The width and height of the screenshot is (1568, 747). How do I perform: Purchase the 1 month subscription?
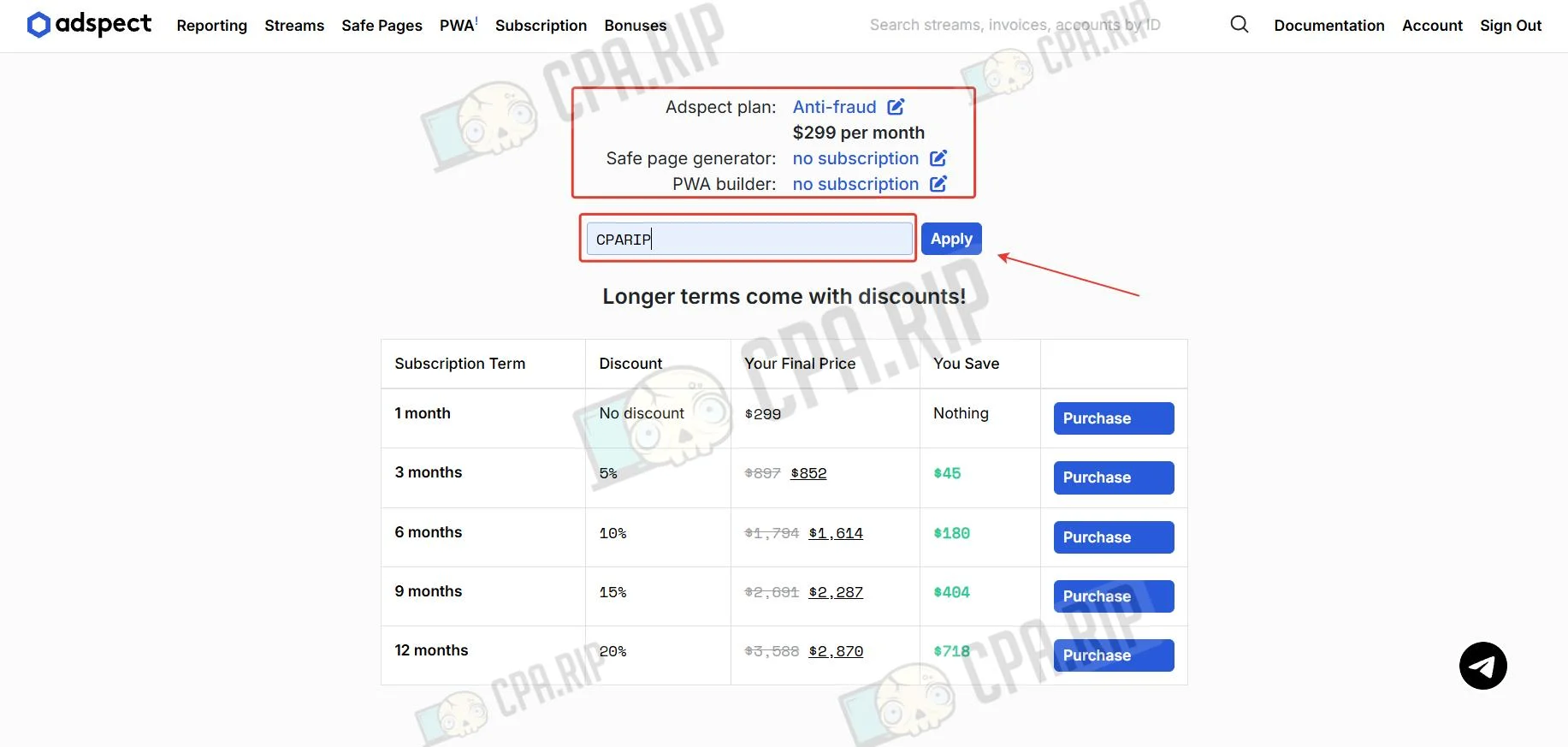[1114, 418]
